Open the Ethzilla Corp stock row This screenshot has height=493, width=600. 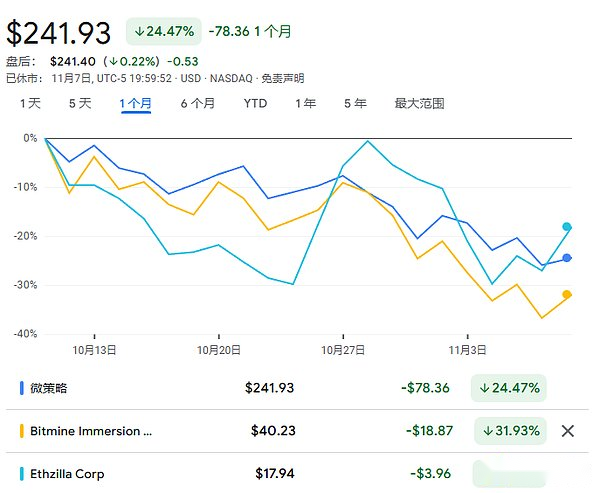[x=68, y=474]
